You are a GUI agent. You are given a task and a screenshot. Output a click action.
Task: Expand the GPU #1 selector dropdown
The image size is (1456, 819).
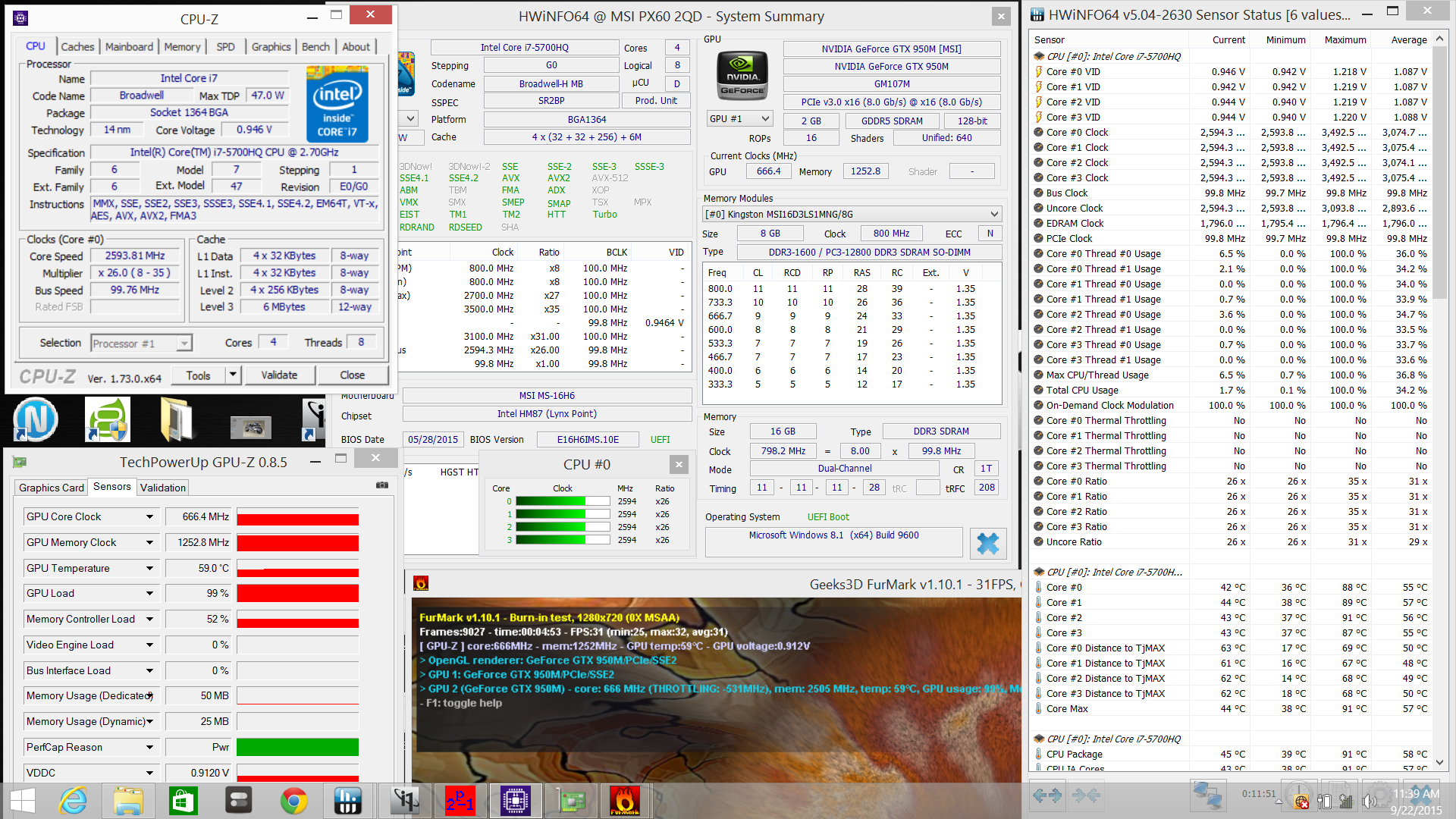coord(765,119)
